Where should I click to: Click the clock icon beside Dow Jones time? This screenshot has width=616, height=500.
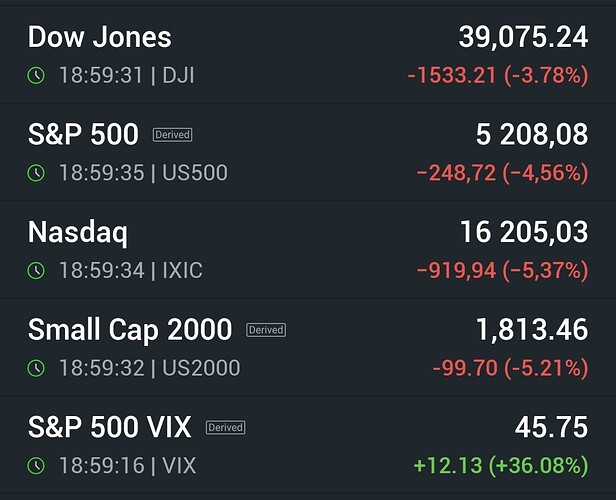[x=36, y=75]
